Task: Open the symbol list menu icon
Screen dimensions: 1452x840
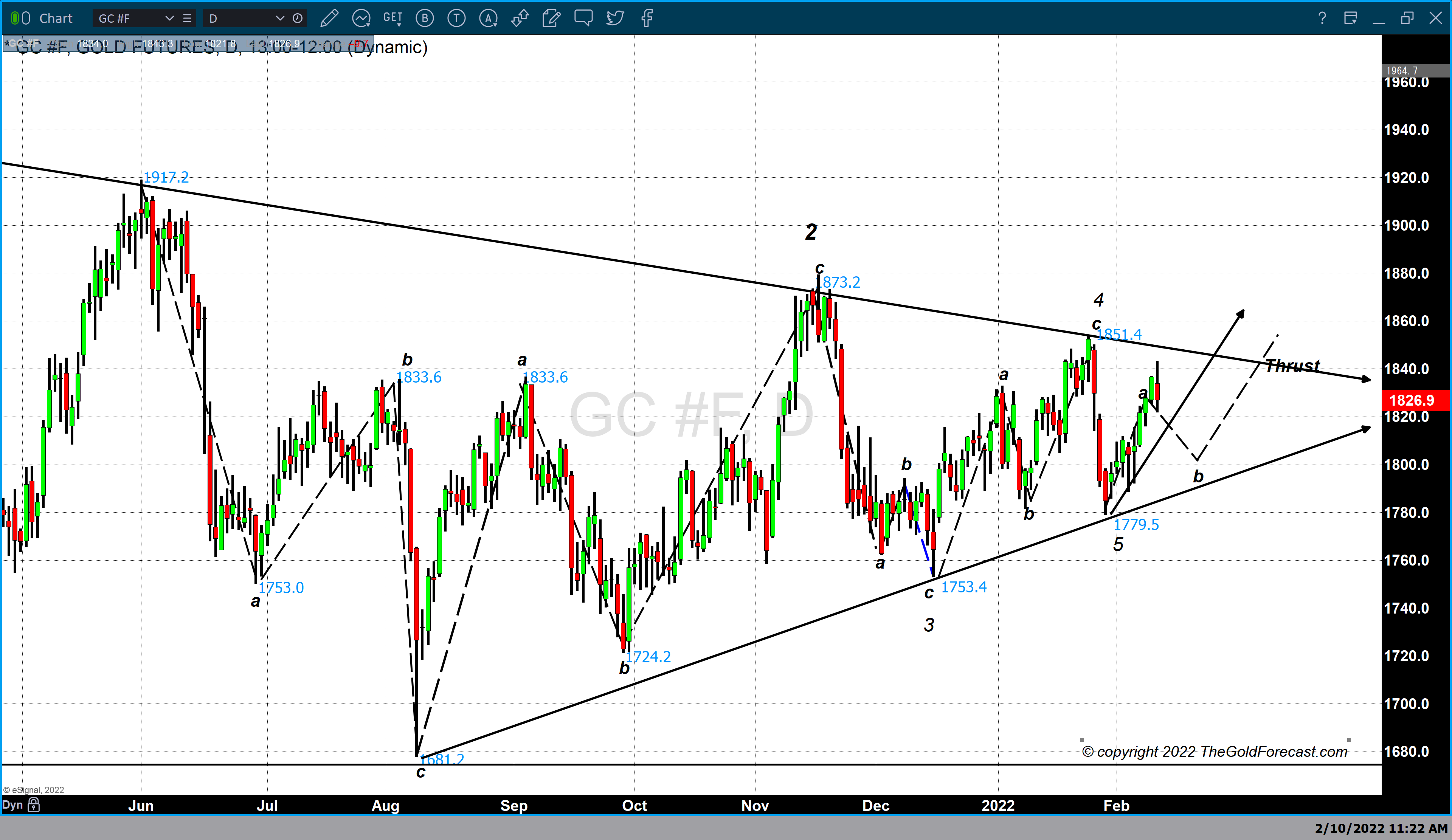Action: coord(187,19)
